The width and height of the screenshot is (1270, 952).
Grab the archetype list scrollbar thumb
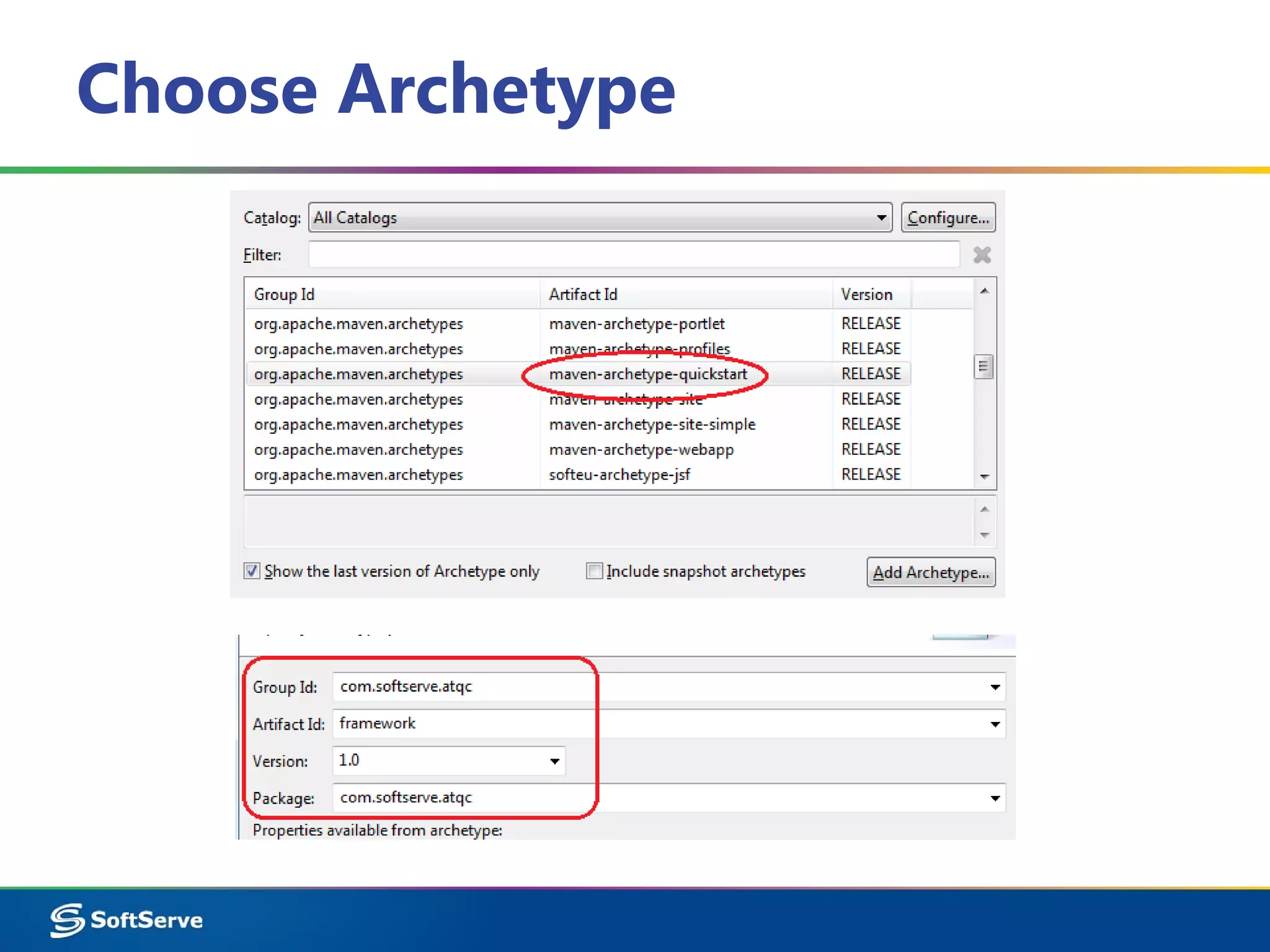tap(984, 366)
